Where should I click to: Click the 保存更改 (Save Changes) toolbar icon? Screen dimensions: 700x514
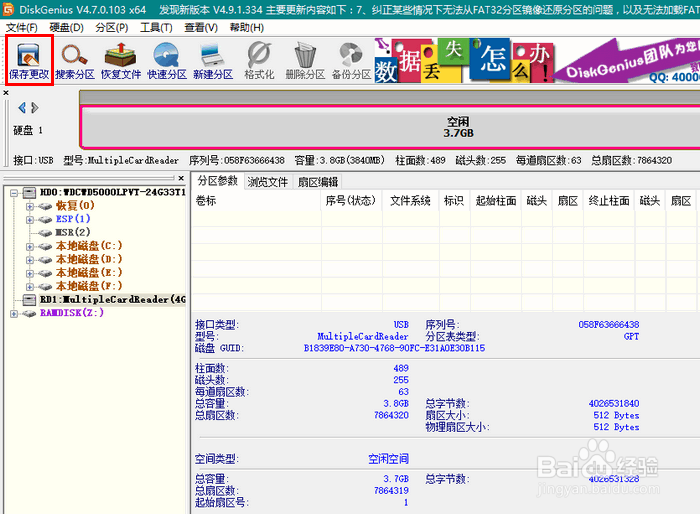[29, 61]
